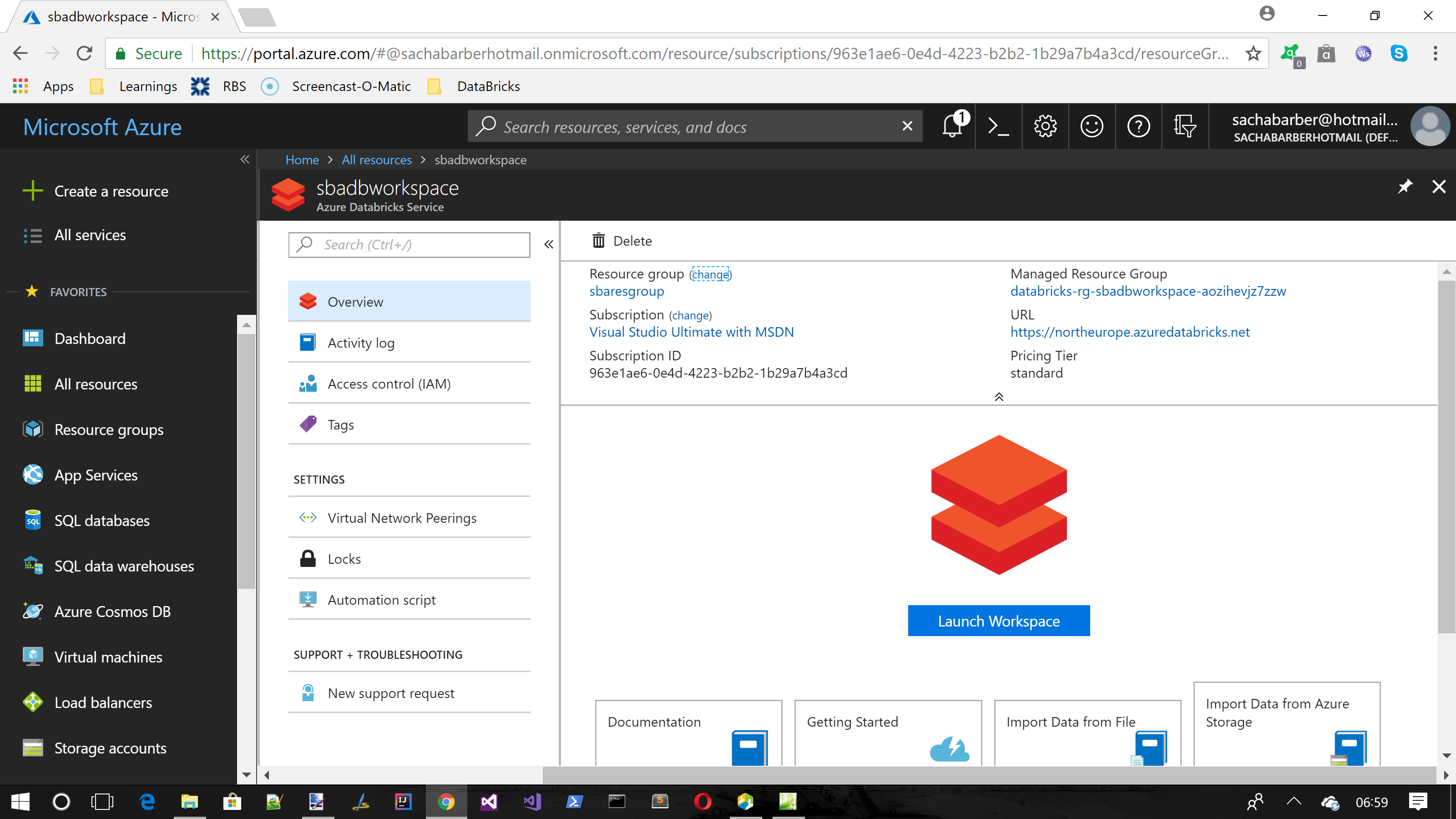The height and width of the screenshot is (819, 1456).
Task: Change the subscription link
Action: (x=690, y=315)
